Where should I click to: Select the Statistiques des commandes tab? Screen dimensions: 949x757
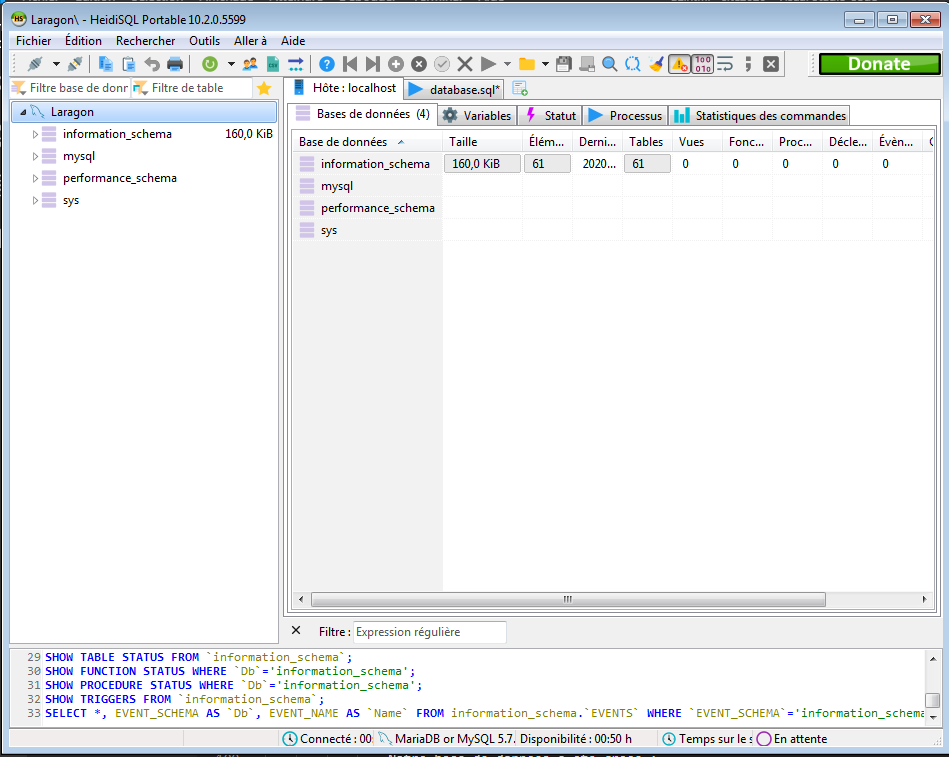pyautogui.click(x=760, y=116)
